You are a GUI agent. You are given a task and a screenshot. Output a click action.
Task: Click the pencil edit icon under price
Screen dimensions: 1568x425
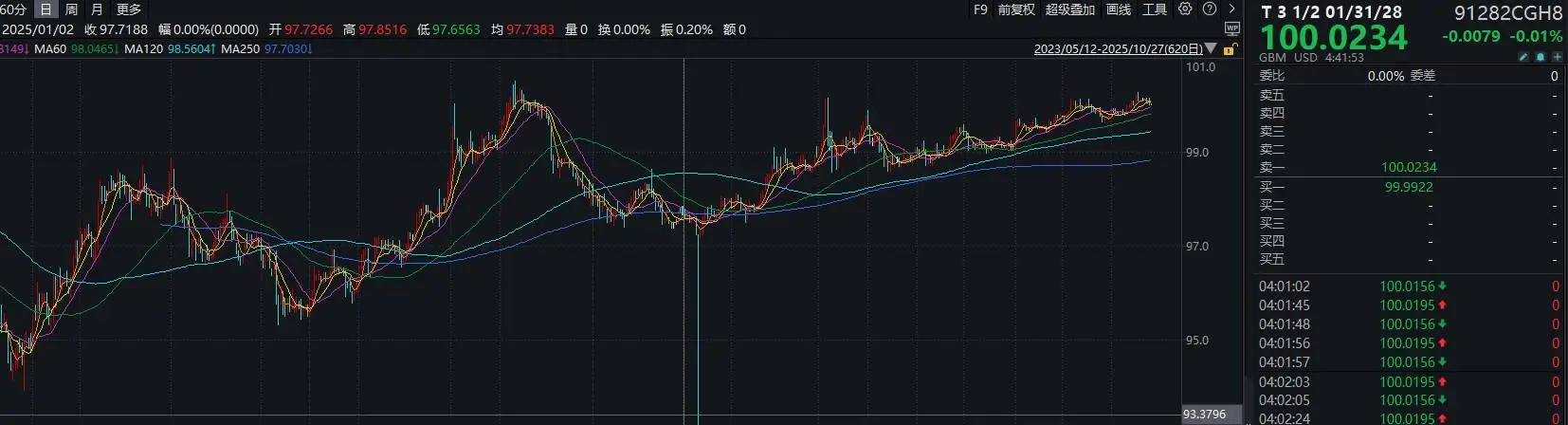click(x=1523, y=58)
